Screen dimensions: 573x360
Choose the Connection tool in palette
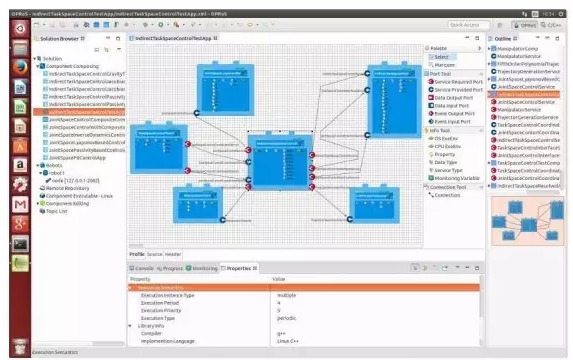coord(444,195)
